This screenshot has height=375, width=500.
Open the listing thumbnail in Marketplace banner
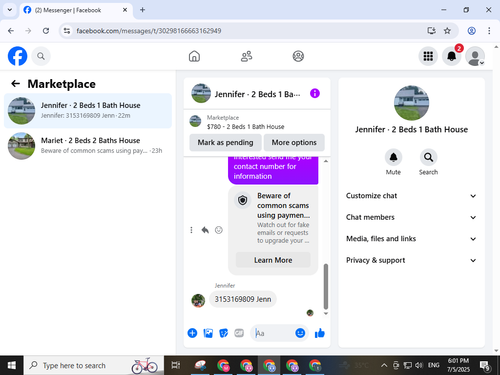pyautogui.click(x=195, y=121)
